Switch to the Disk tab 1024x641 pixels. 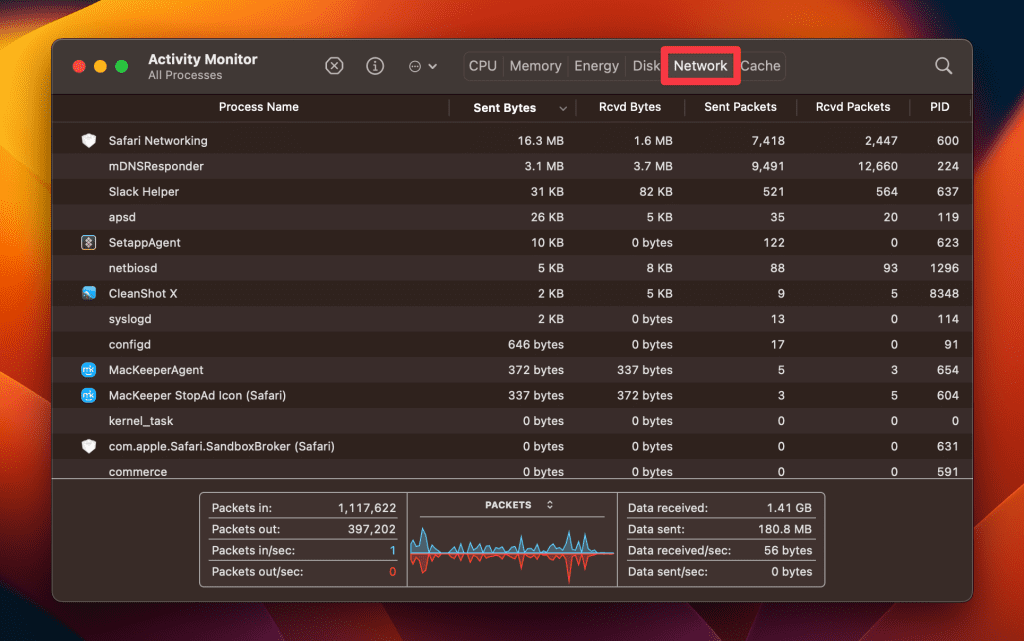pos(646,66)
